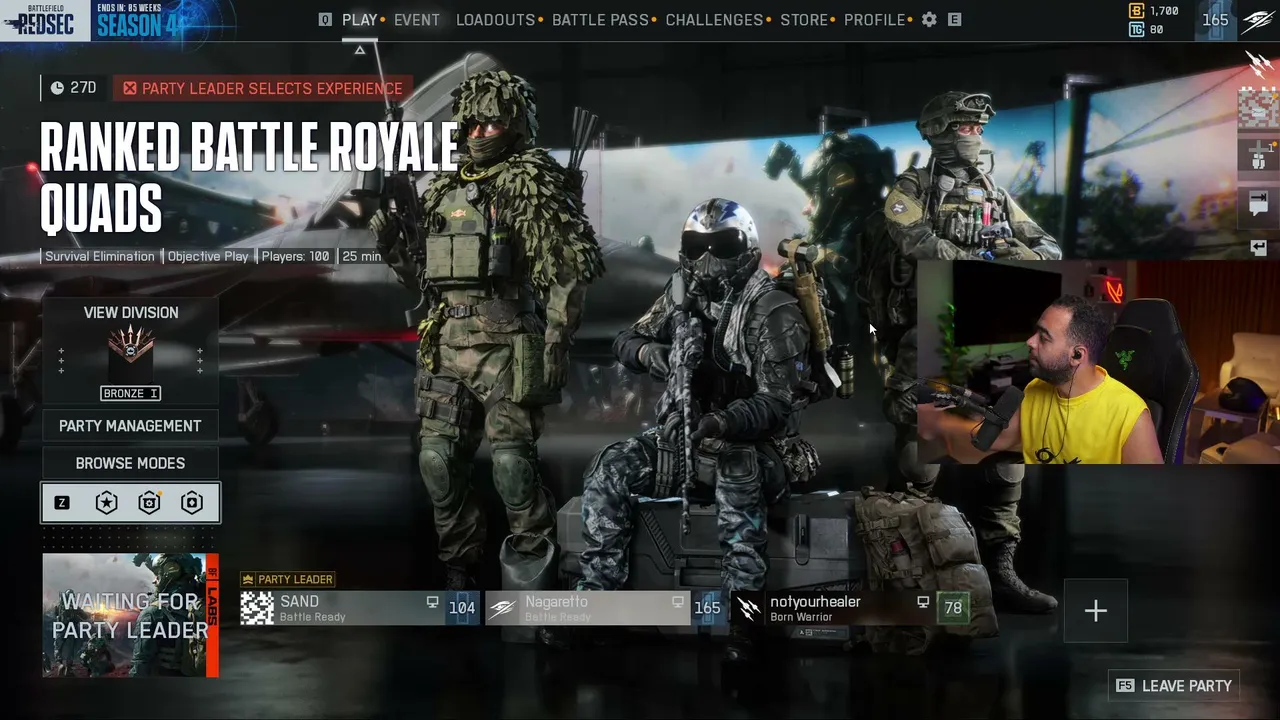Open the squad jets icon in right sidebar
1280x720 pixels.
click(x=1258, y=64)
